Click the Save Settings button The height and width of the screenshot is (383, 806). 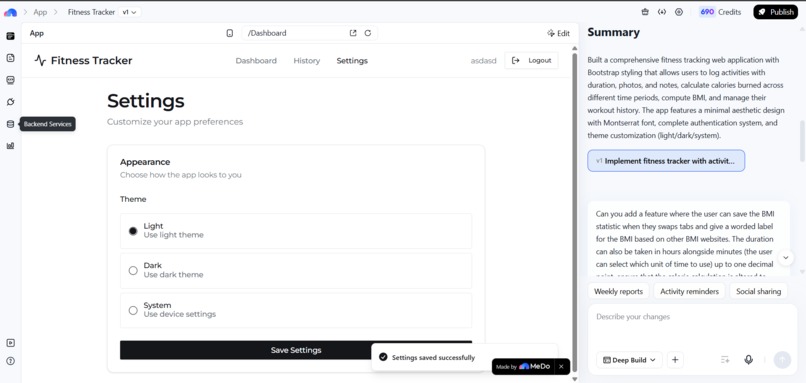click(296, 350)
